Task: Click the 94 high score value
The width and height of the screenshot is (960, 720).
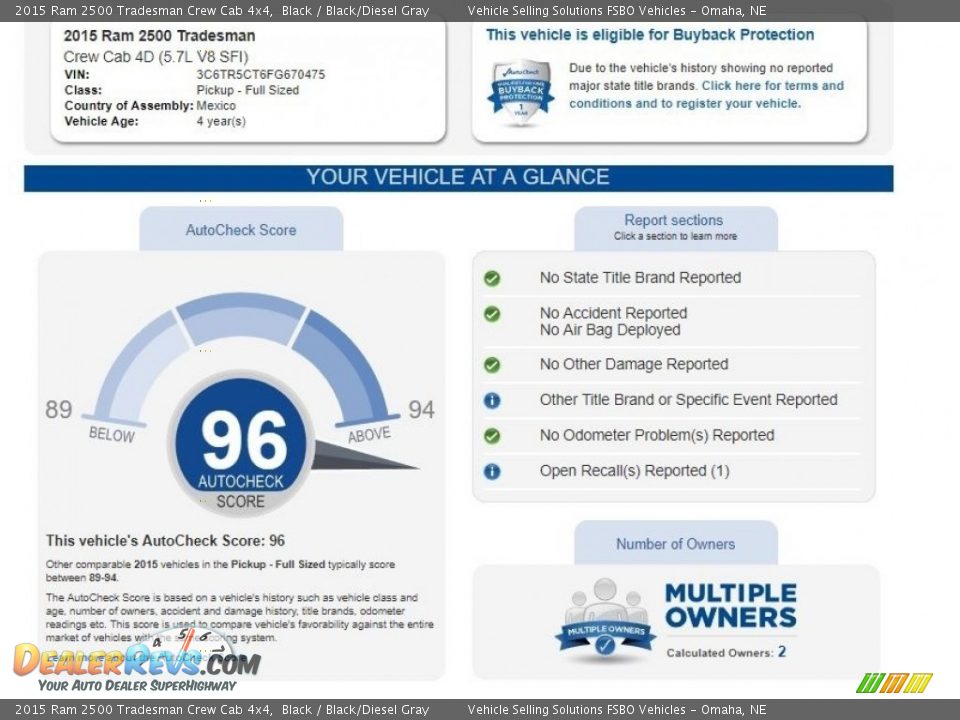Action: [x=421, y=410]
